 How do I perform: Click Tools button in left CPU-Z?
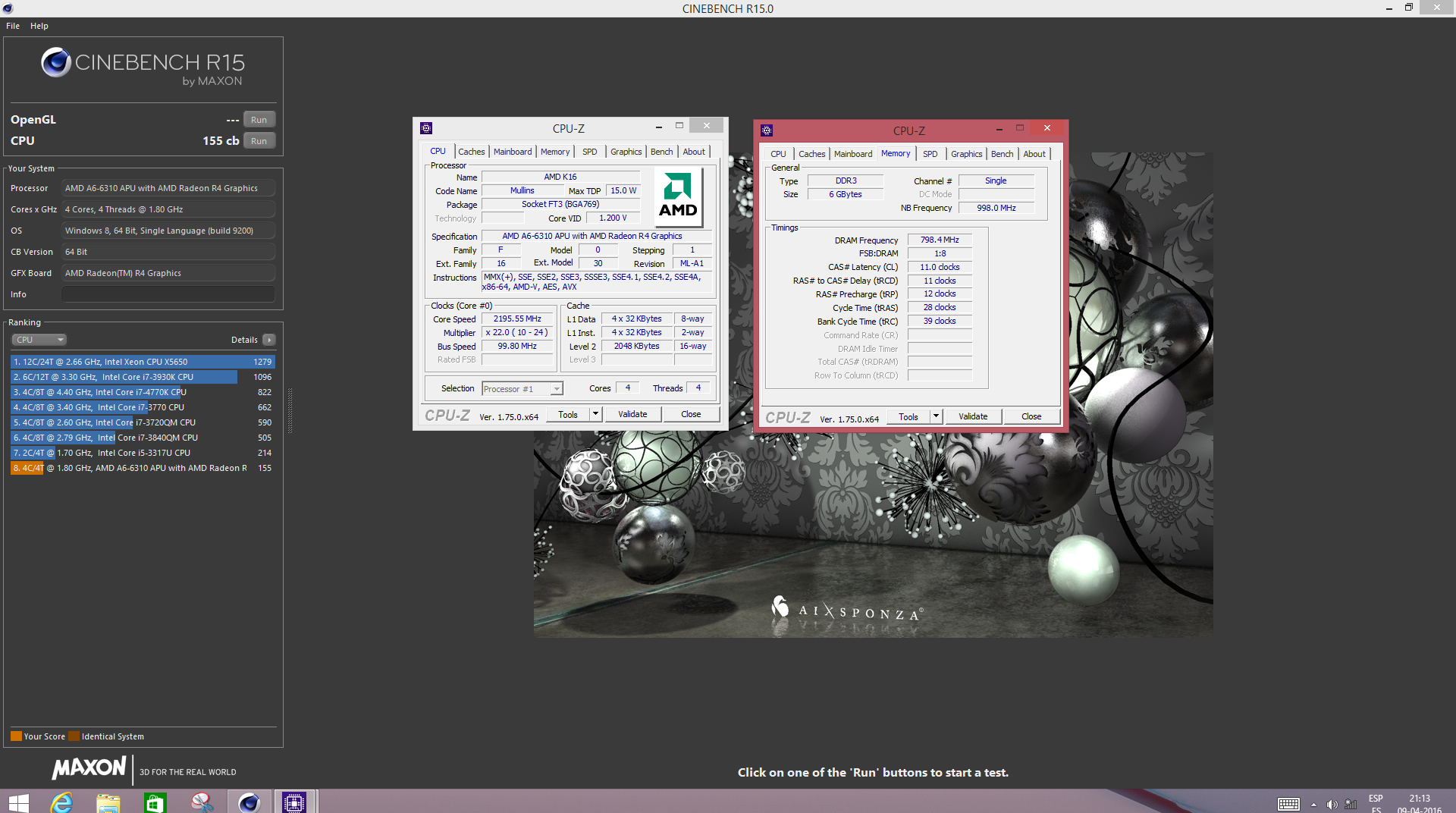pos(568,415)
